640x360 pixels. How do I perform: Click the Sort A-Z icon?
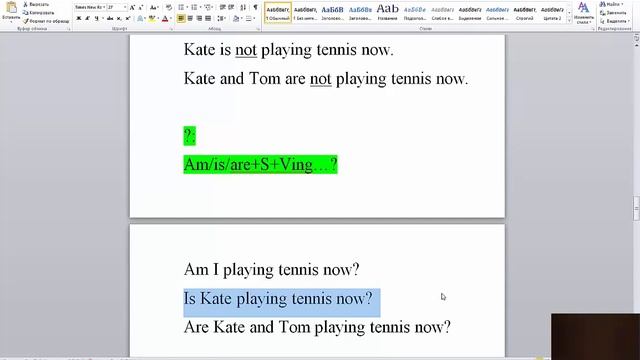[243, 7]
